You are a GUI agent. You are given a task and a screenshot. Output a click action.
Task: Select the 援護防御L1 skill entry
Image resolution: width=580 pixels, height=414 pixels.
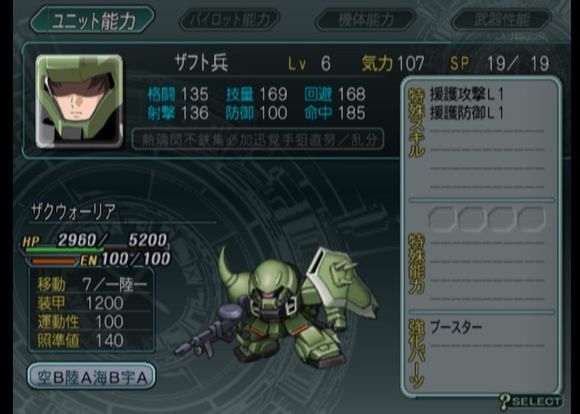point(467,113)
